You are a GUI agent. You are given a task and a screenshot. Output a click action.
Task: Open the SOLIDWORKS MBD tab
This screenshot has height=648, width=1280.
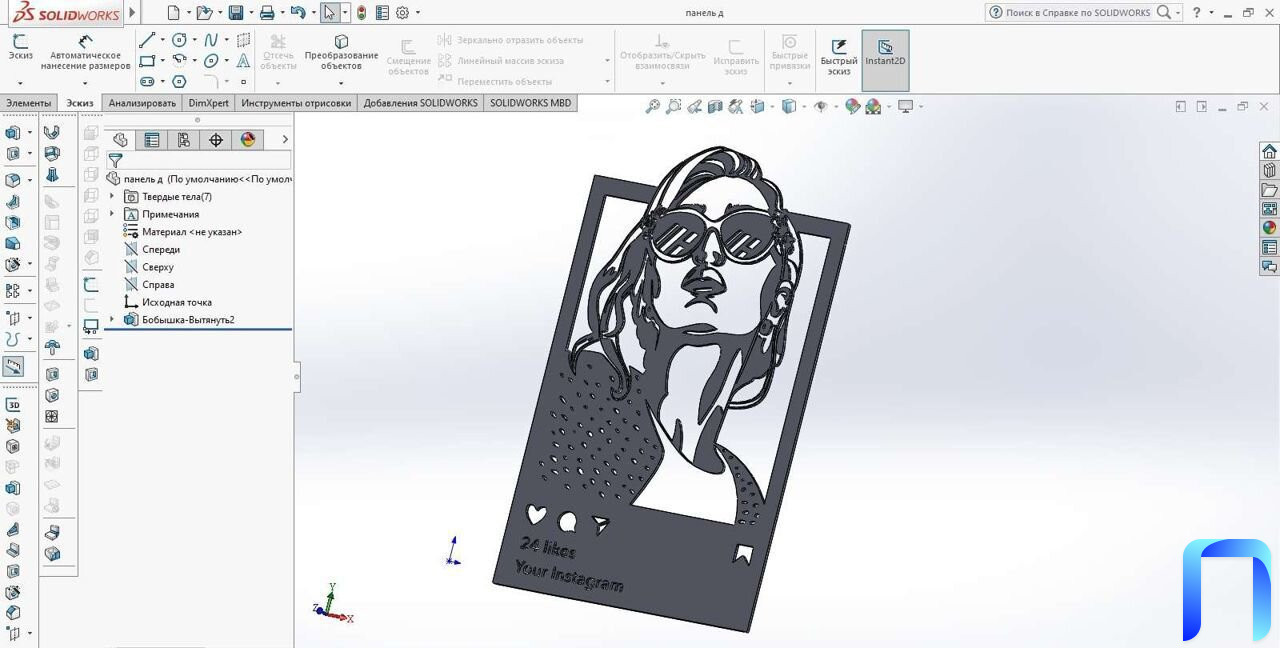coord(531,103)
